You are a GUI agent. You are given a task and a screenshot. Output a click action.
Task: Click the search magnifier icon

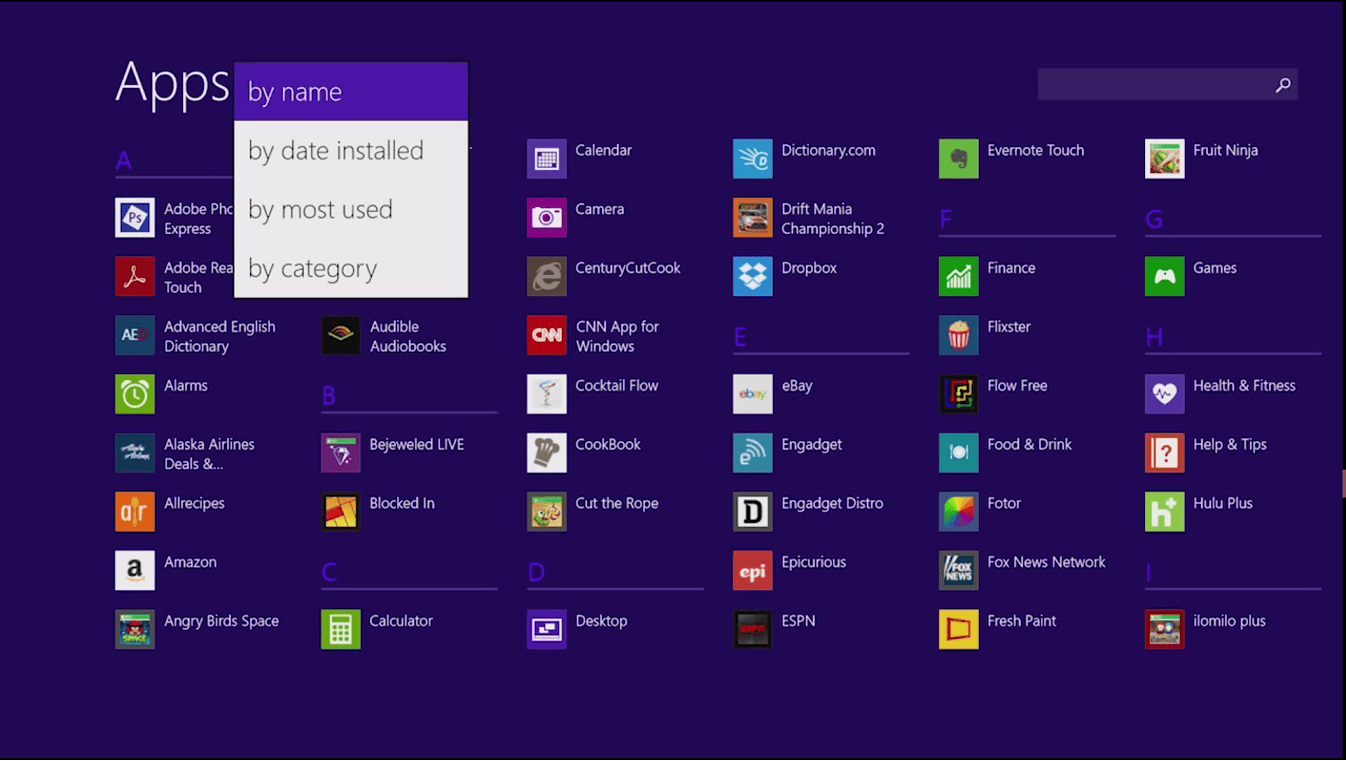pyautogui.click(x=1282, y=85)
